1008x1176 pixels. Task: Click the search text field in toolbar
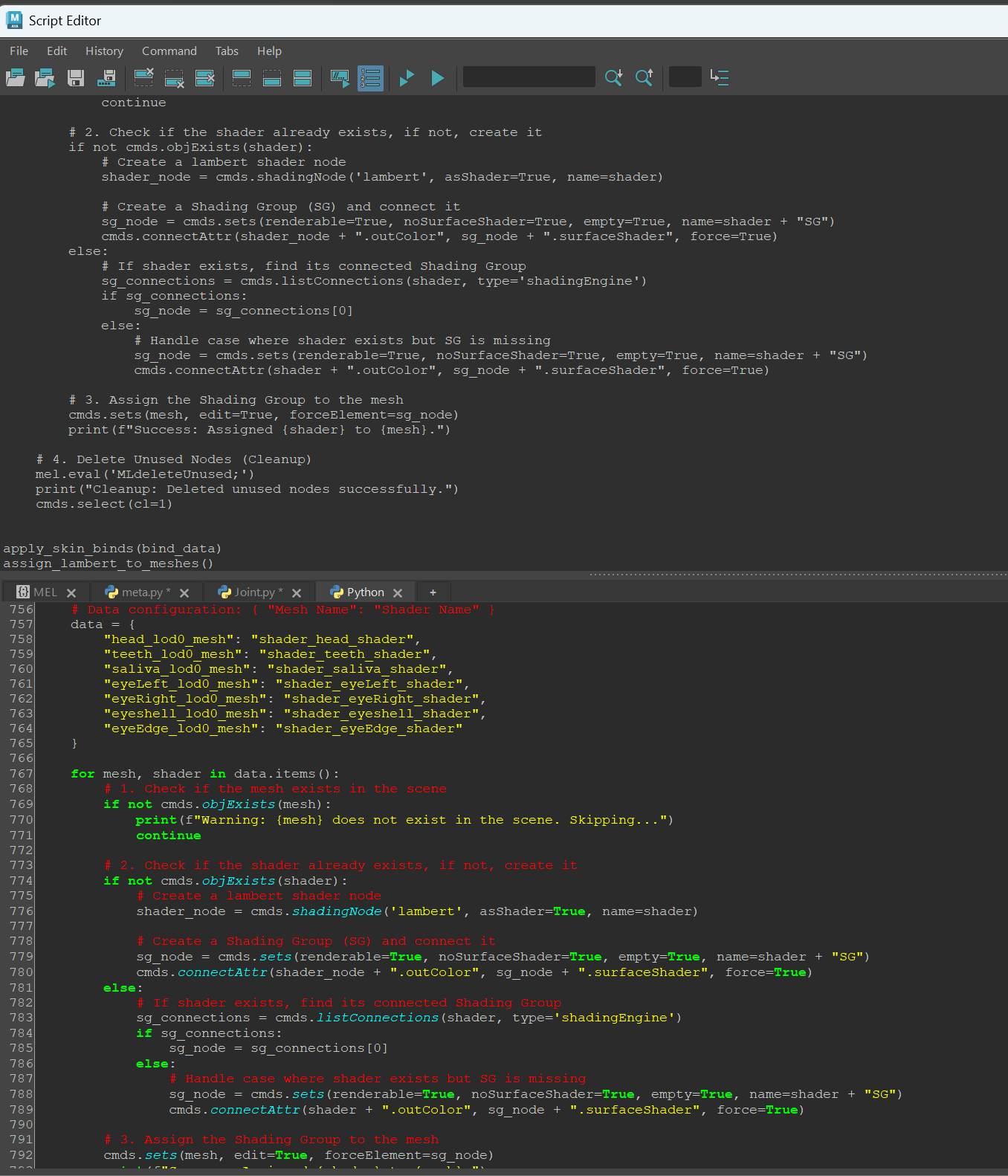[529, 77]
